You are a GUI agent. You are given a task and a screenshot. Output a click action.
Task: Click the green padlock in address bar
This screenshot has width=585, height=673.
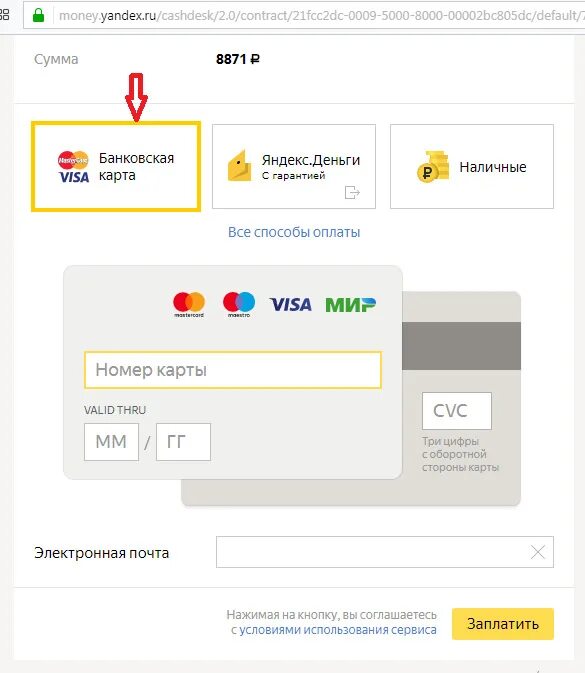(39, 15)
